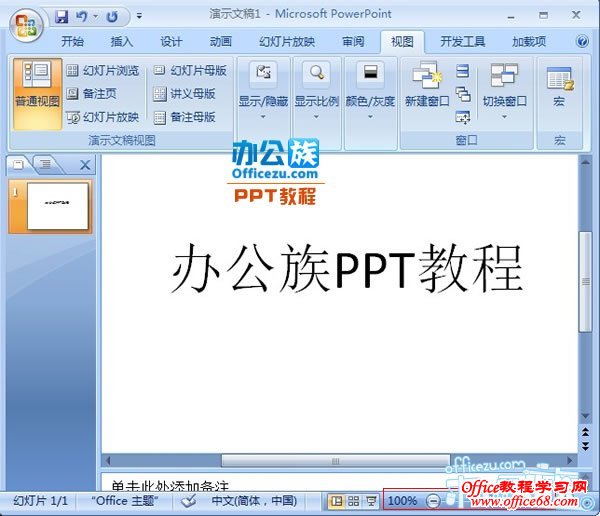Image resolution: width=600 pixels, height=516 pixels.
Task: Click the 新建窗口 icon
Action: coord(427,75)
